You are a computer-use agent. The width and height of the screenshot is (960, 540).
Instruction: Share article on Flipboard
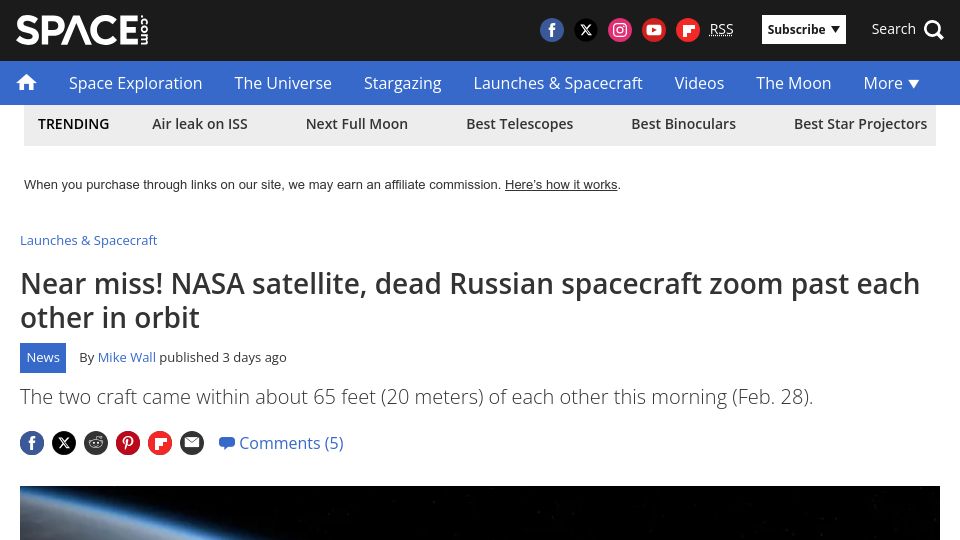point(160,443)
